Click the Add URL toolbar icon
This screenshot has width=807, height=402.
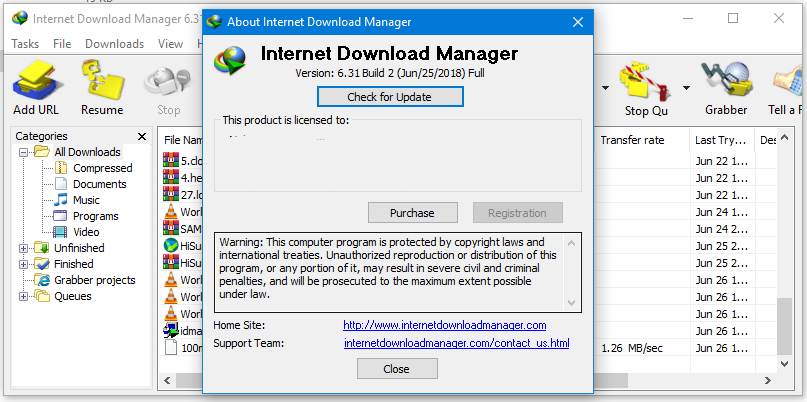(37, 81)
